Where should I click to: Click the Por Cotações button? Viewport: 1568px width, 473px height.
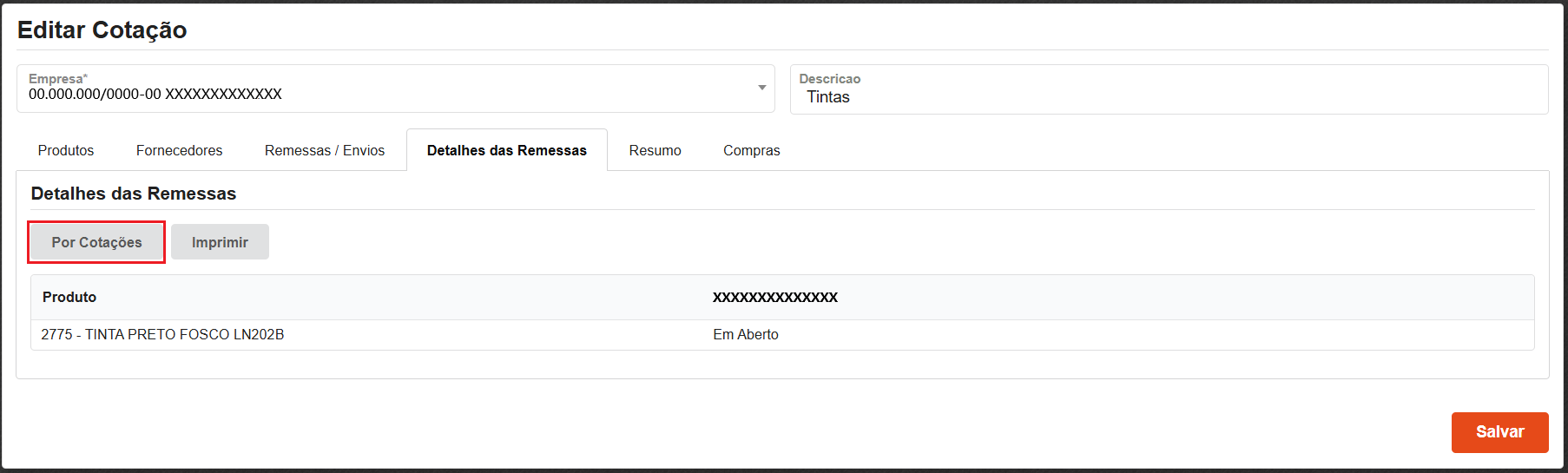[x=96, y=242]
